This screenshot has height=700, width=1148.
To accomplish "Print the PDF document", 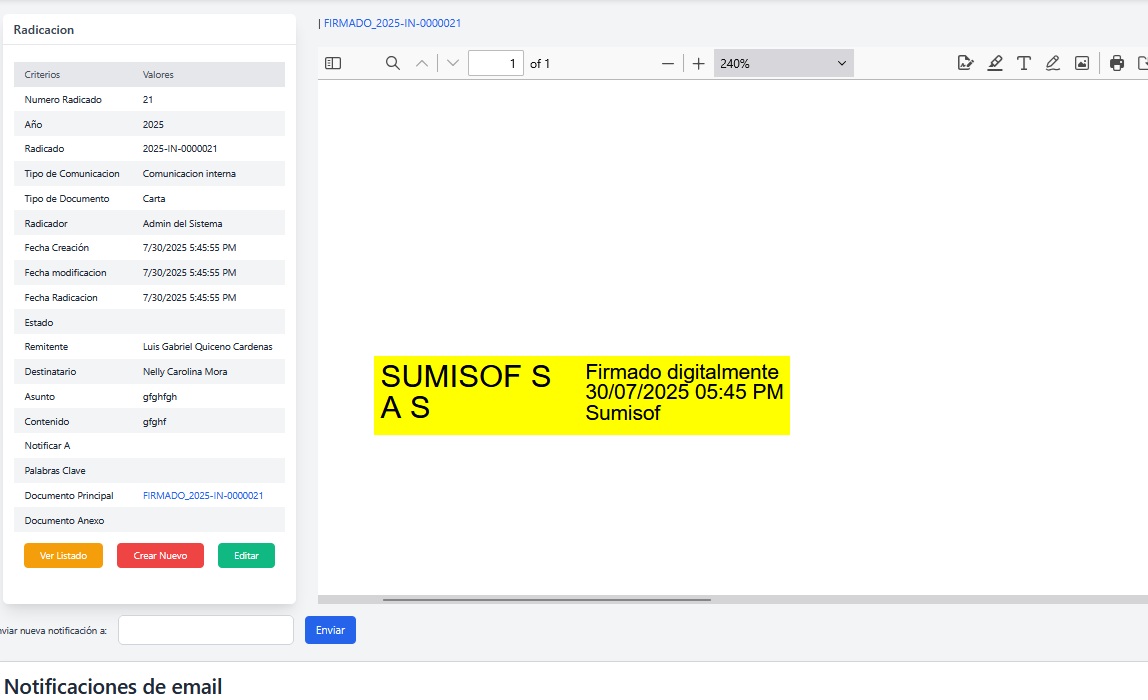I will (1117, 63).
